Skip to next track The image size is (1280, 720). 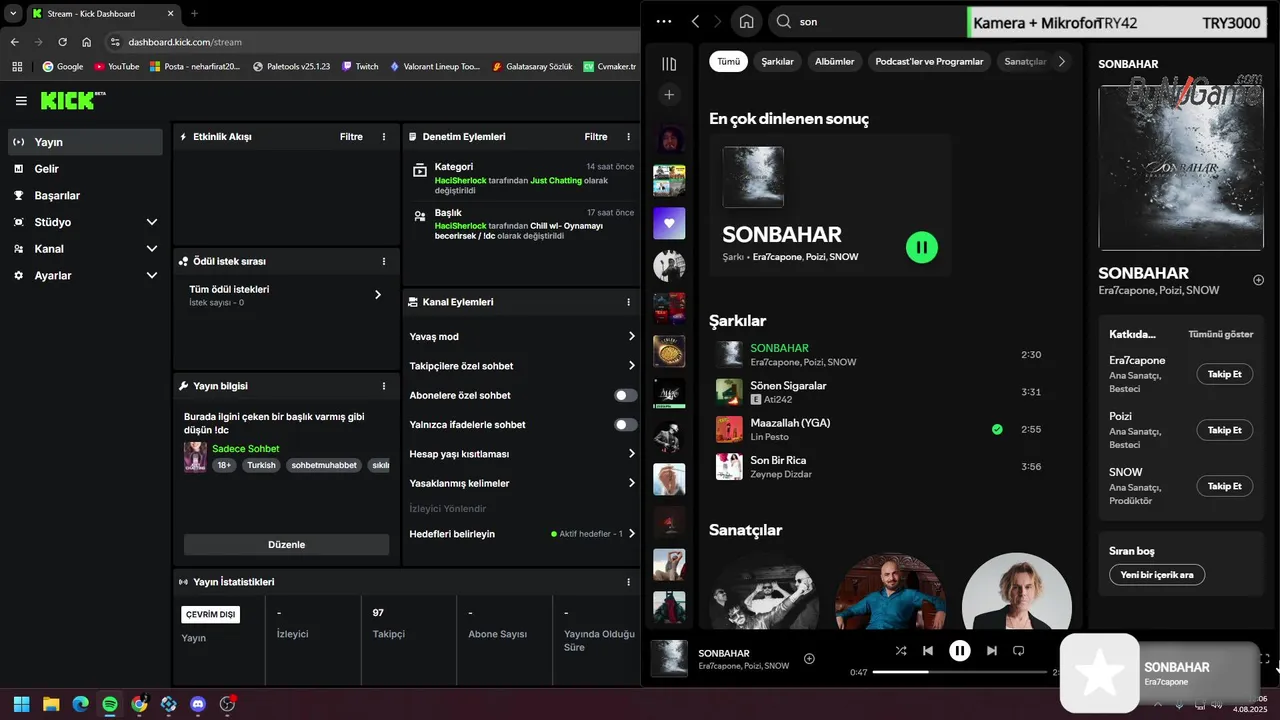pos(991,651)
